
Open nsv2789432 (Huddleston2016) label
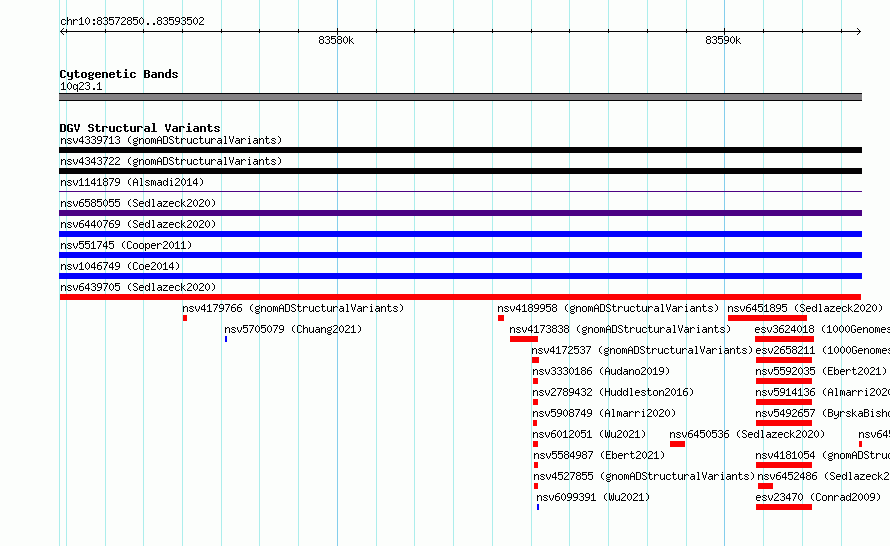tap(613, 392)
